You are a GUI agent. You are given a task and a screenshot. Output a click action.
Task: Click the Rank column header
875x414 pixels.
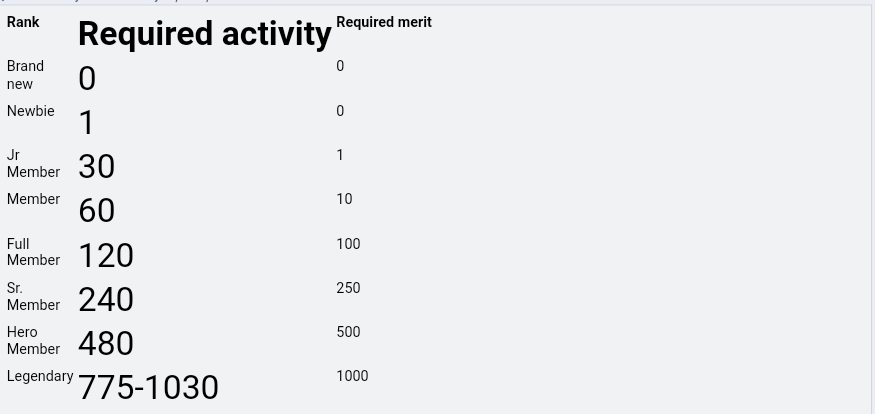[23, 22]
